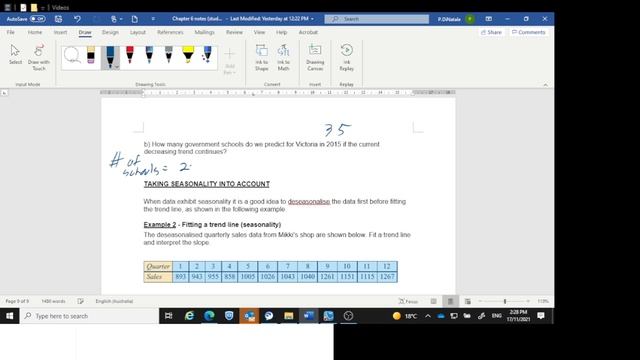Open the File tab
Screen dimensions: 640x360
[x=10, y=32]
